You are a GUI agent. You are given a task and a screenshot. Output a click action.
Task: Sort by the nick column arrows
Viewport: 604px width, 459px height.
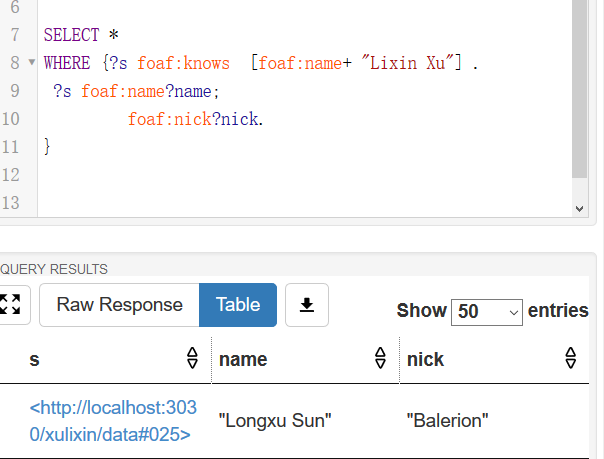(x=570, y=358)
